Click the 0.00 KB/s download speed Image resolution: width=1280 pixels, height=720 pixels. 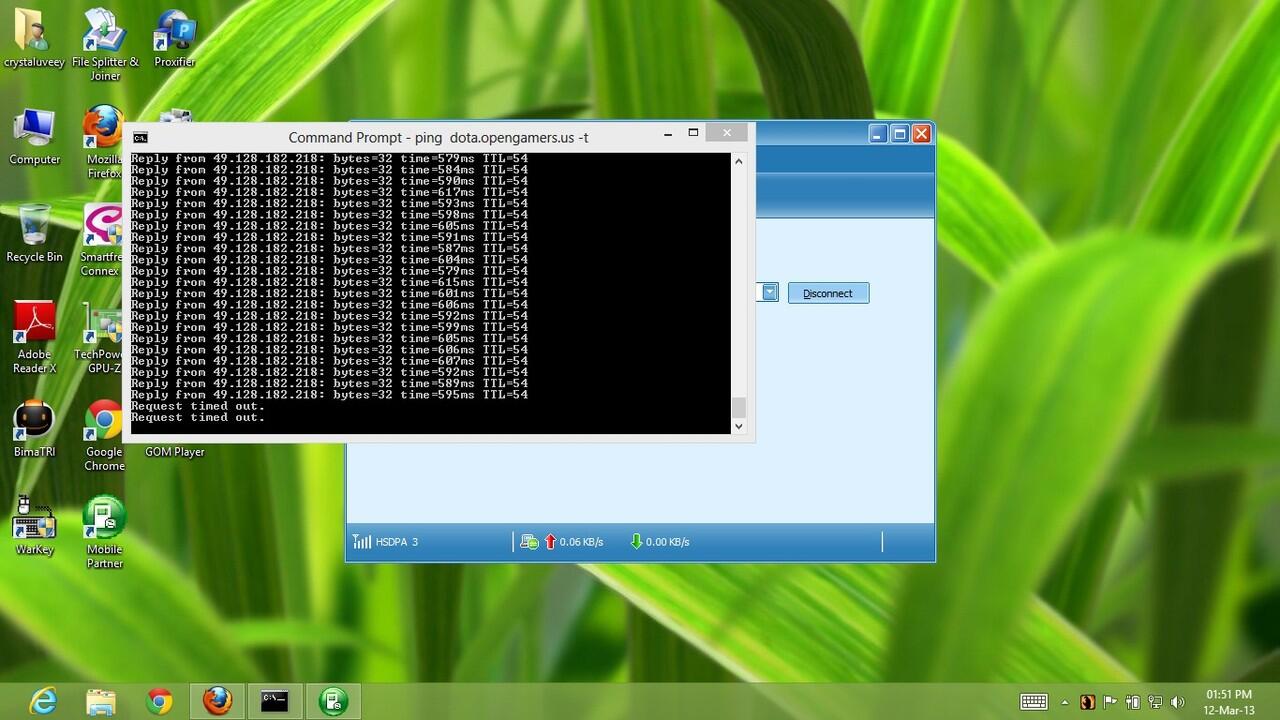(x=667, y=542)
